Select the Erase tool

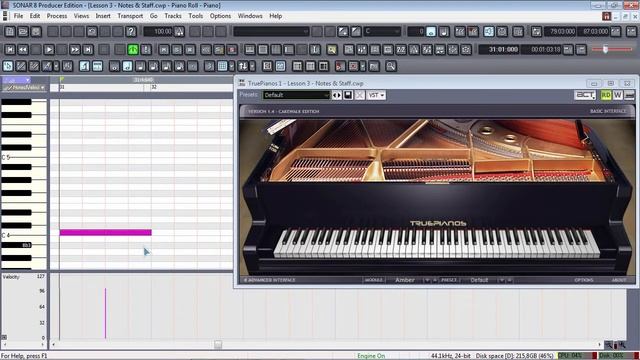[x=47, y=66]
